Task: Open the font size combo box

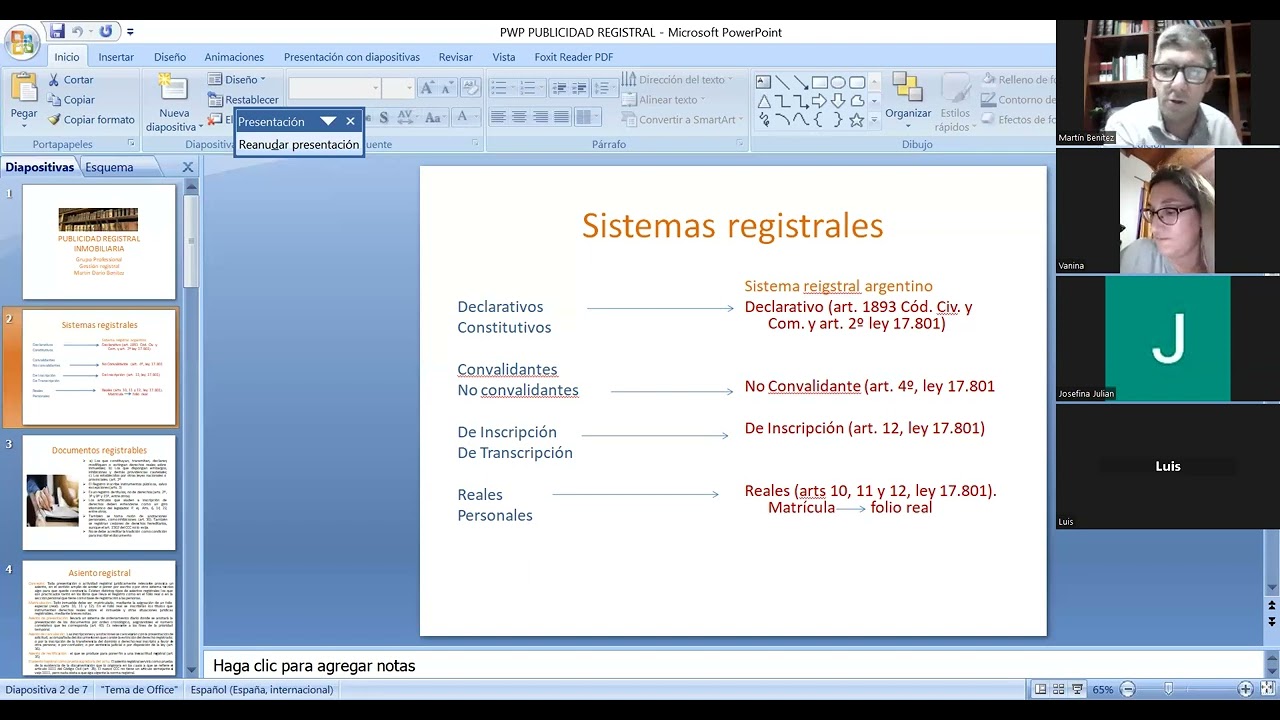Action: (x=397, y=89)
